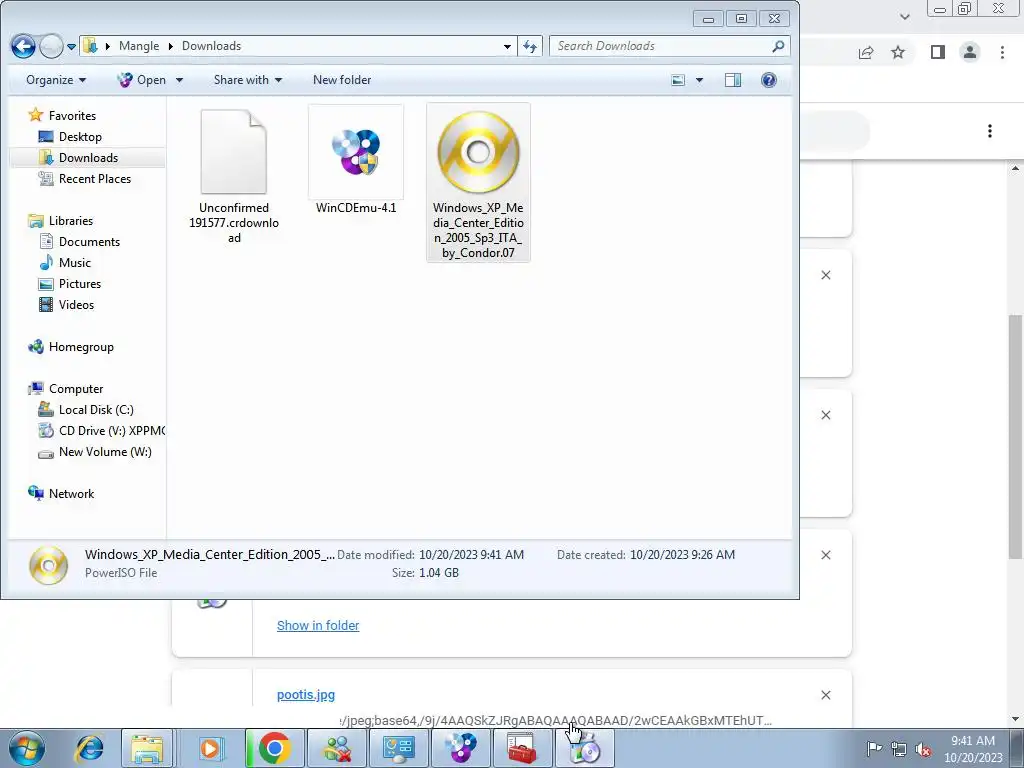Open Recent Places in navigation pane
The width and height of the screenshot is (1024, 768).
pos(95,178)
